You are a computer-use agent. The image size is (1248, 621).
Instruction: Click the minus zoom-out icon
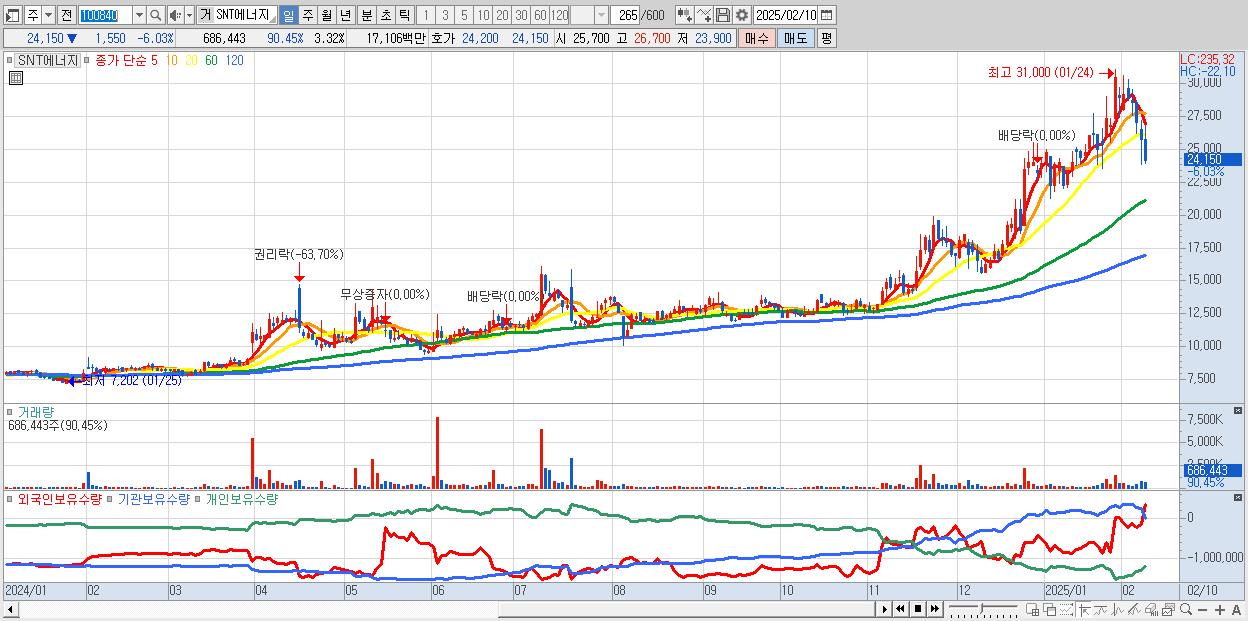[x=1202, y=610]
